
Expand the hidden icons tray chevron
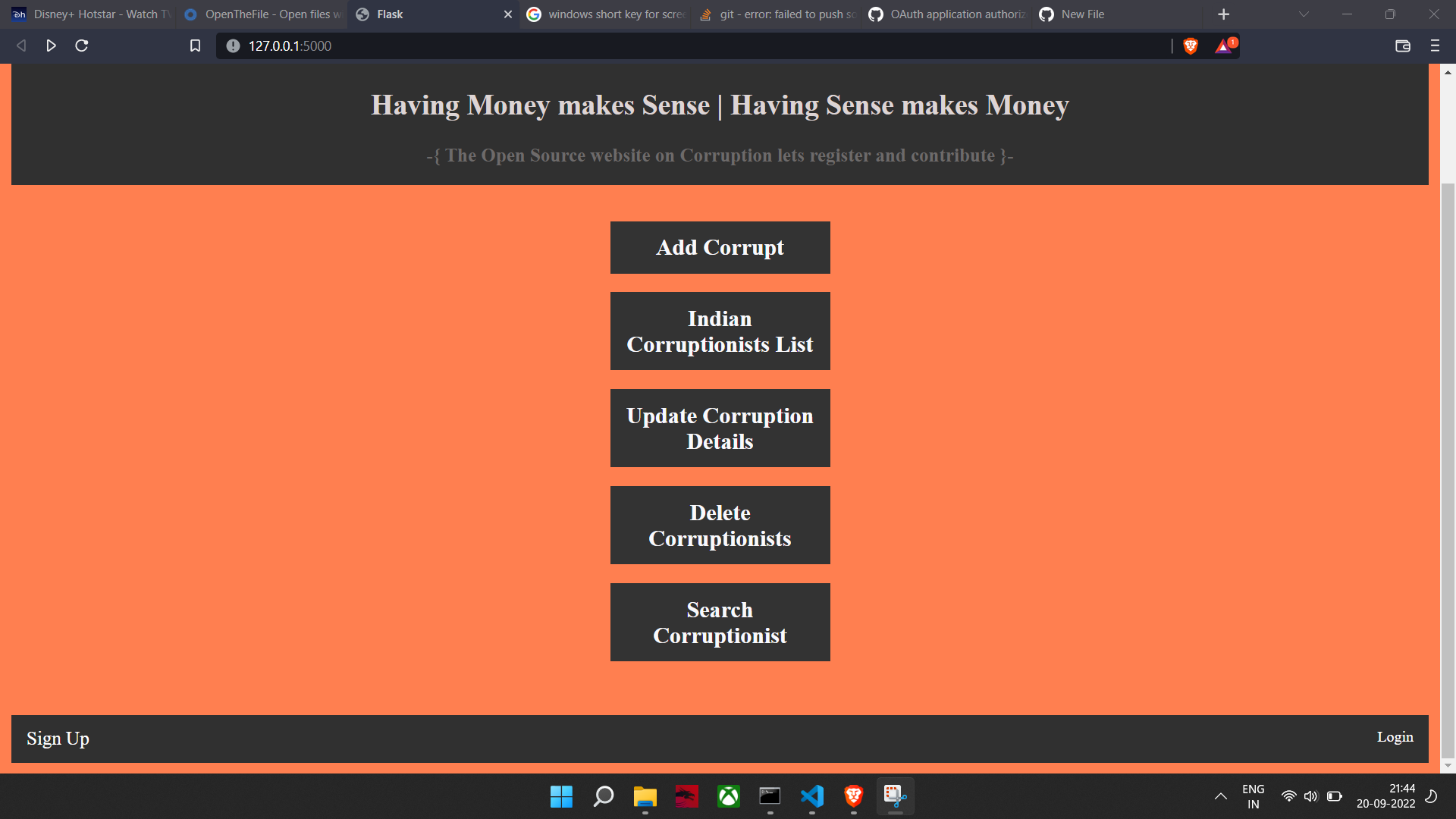pyautogui.click(x=1221, y=796)
